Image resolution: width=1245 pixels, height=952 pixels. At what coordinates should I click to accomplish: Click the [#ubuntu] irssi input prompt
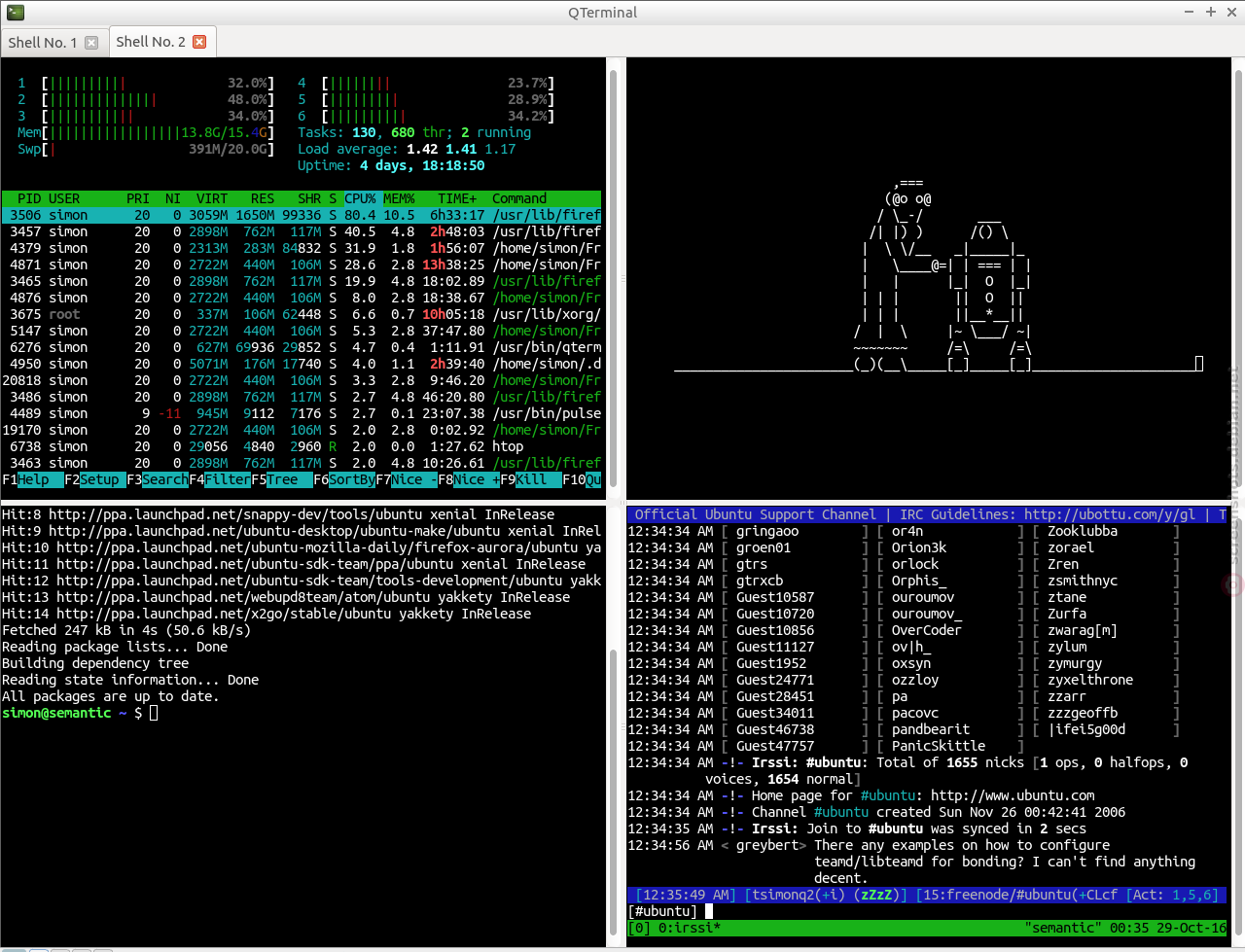click(x=662, y=911)
